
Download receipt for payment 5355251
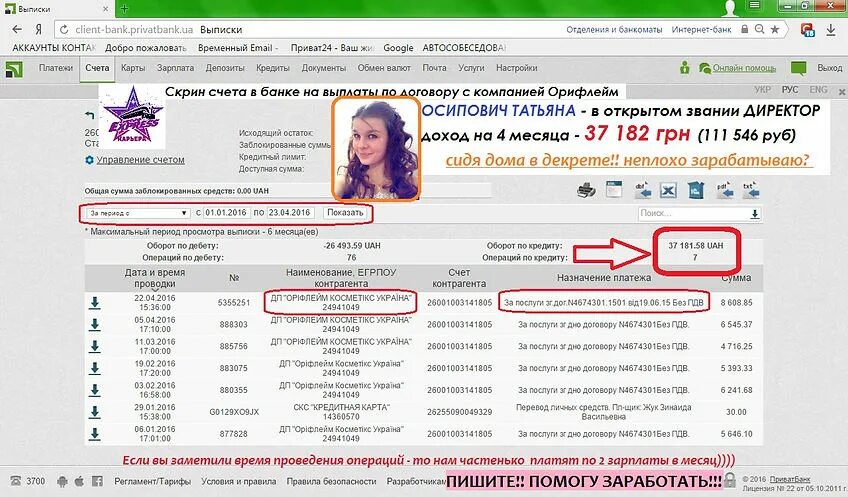click(95, 302)
